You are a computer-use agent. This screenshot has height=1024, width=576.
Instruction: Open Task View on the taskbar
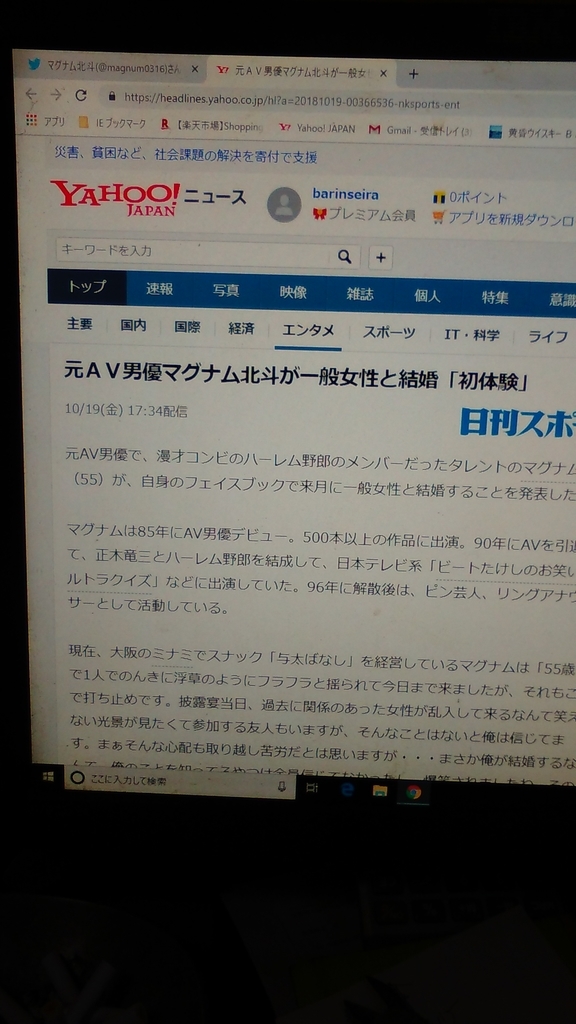(x=313, y=788)
